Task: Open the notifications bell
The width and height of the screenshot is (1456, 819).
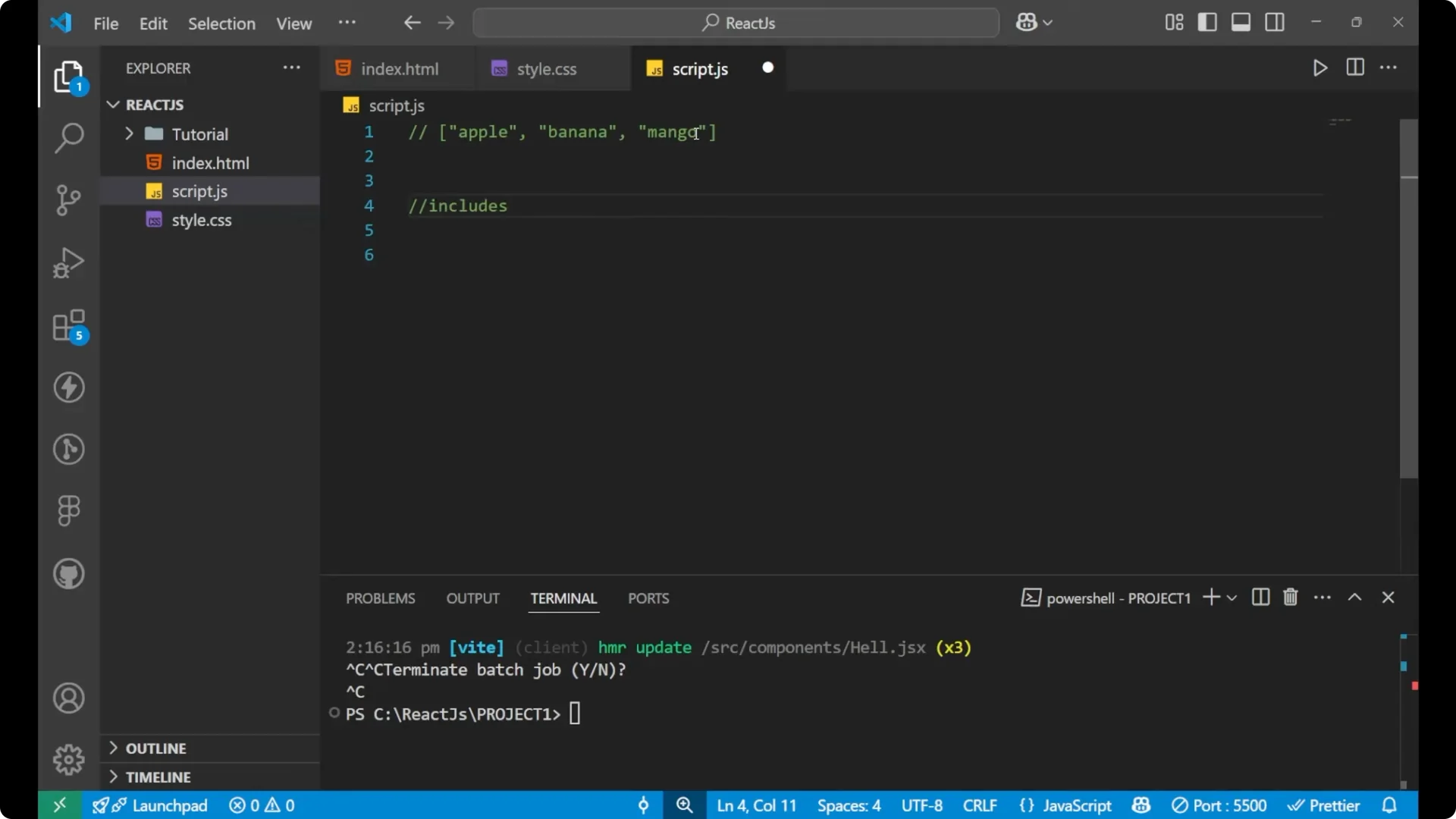Action: (x=1391, y=805)
